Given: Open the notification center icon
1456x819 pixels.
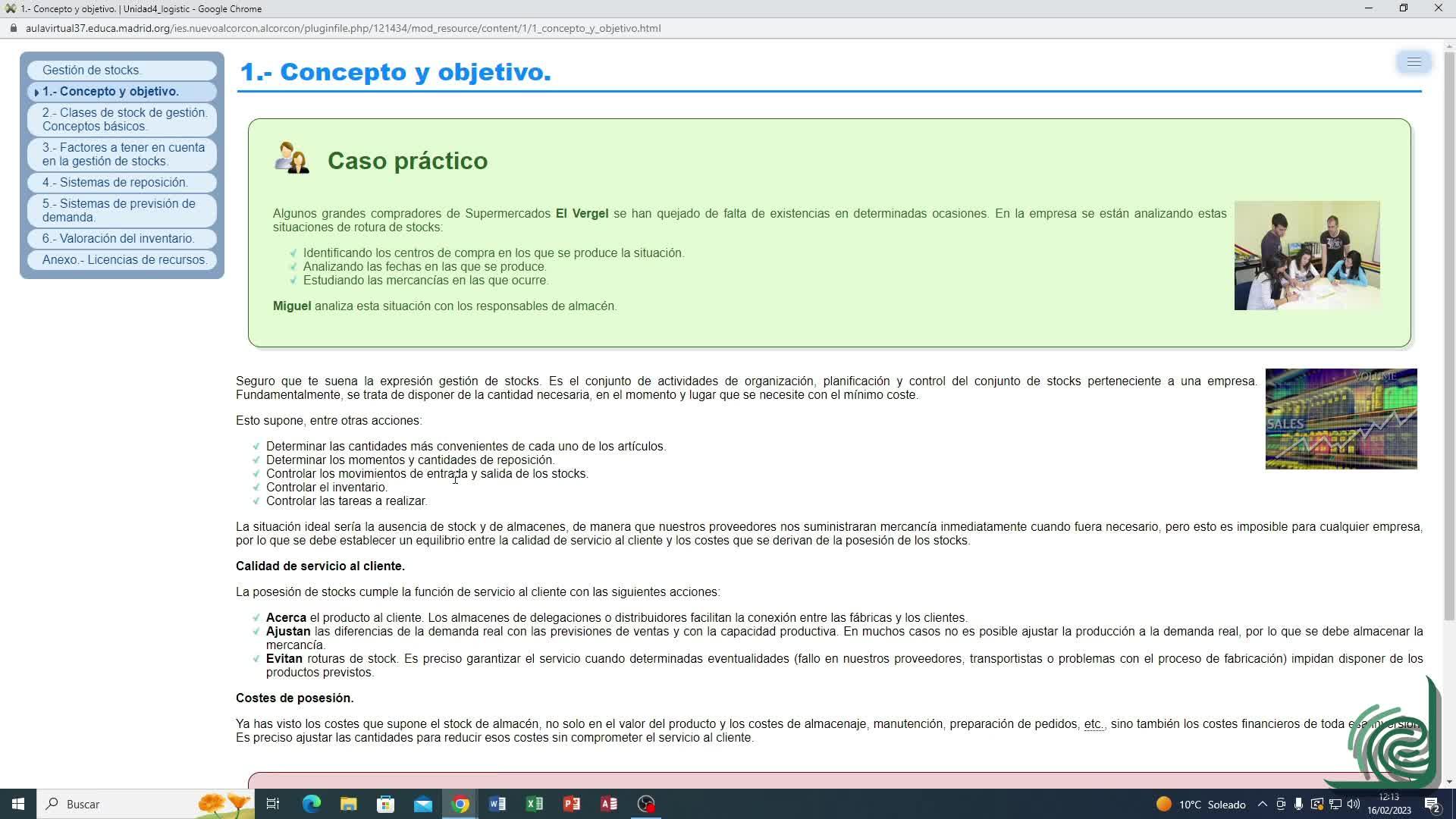Looking at the screenshot, I should point(1432,804).
